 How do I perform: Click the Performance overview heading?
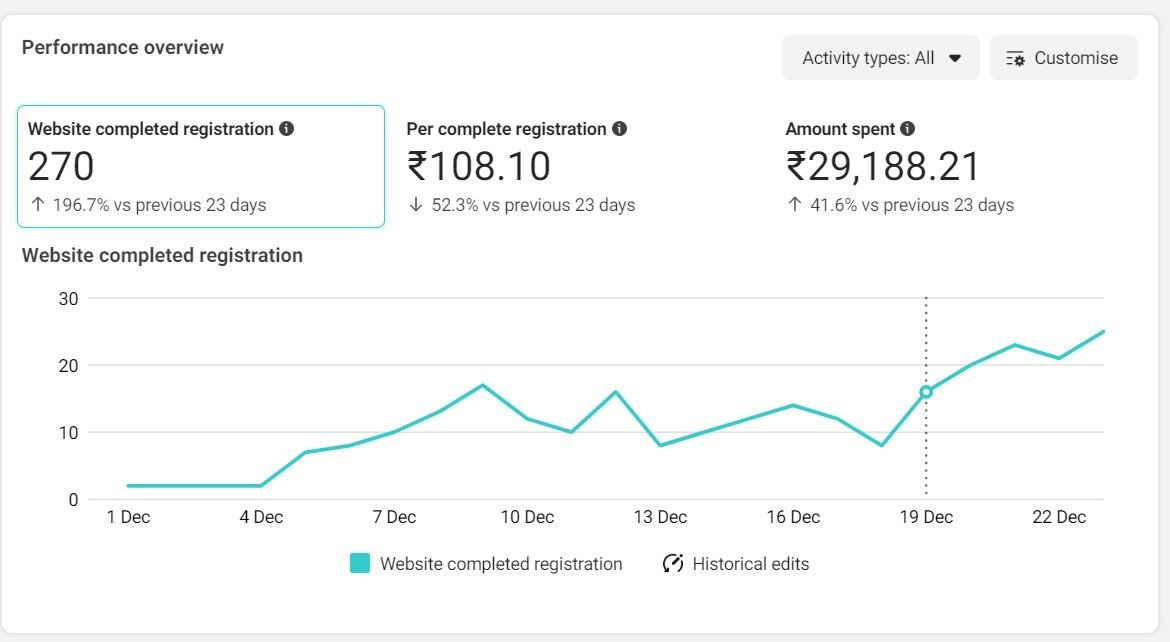(122, 46)
